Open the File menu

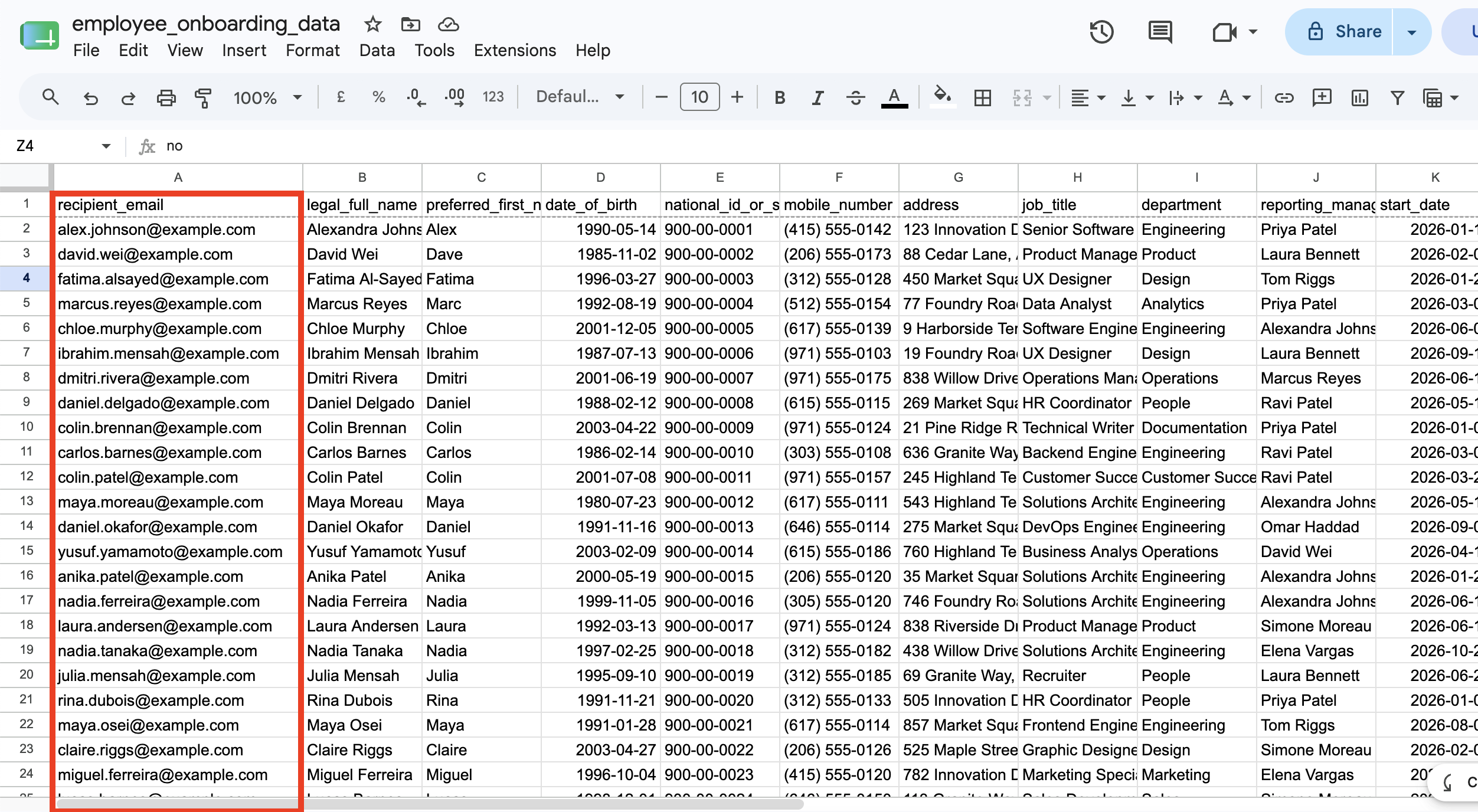pyautogui.click(x=86, y=51)
